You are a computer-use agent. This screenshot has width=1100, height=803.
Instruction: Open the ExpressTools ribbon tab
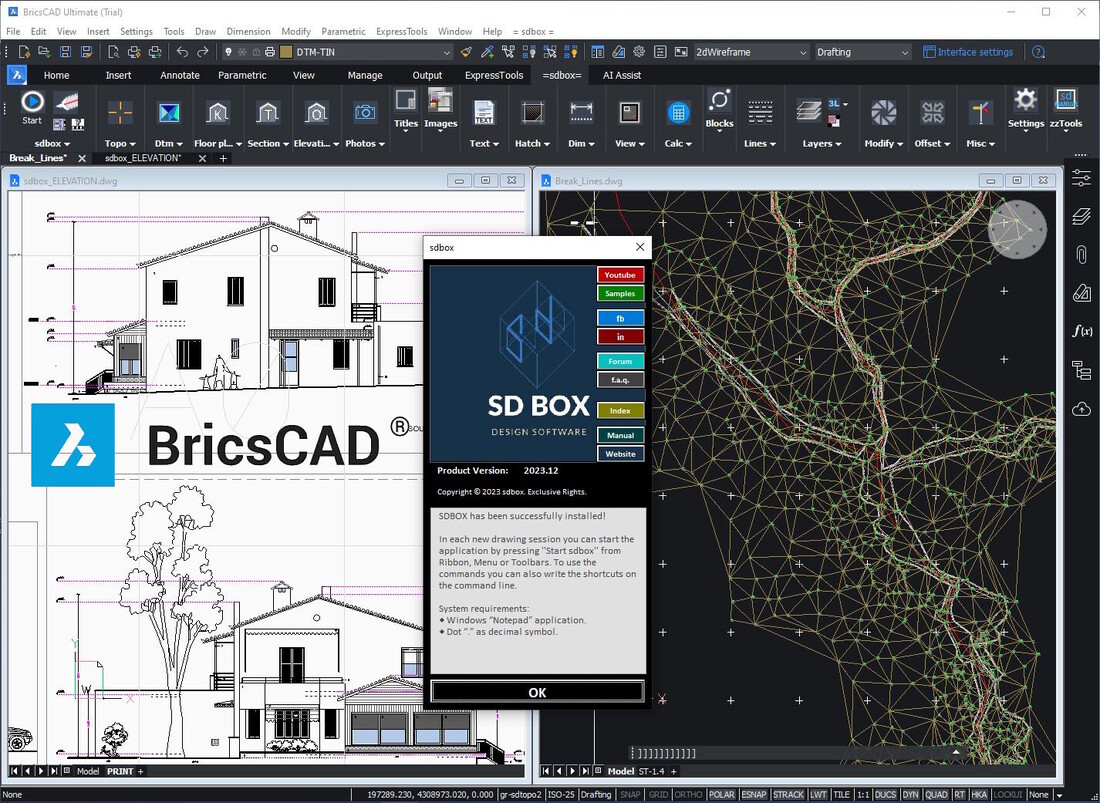494,75
